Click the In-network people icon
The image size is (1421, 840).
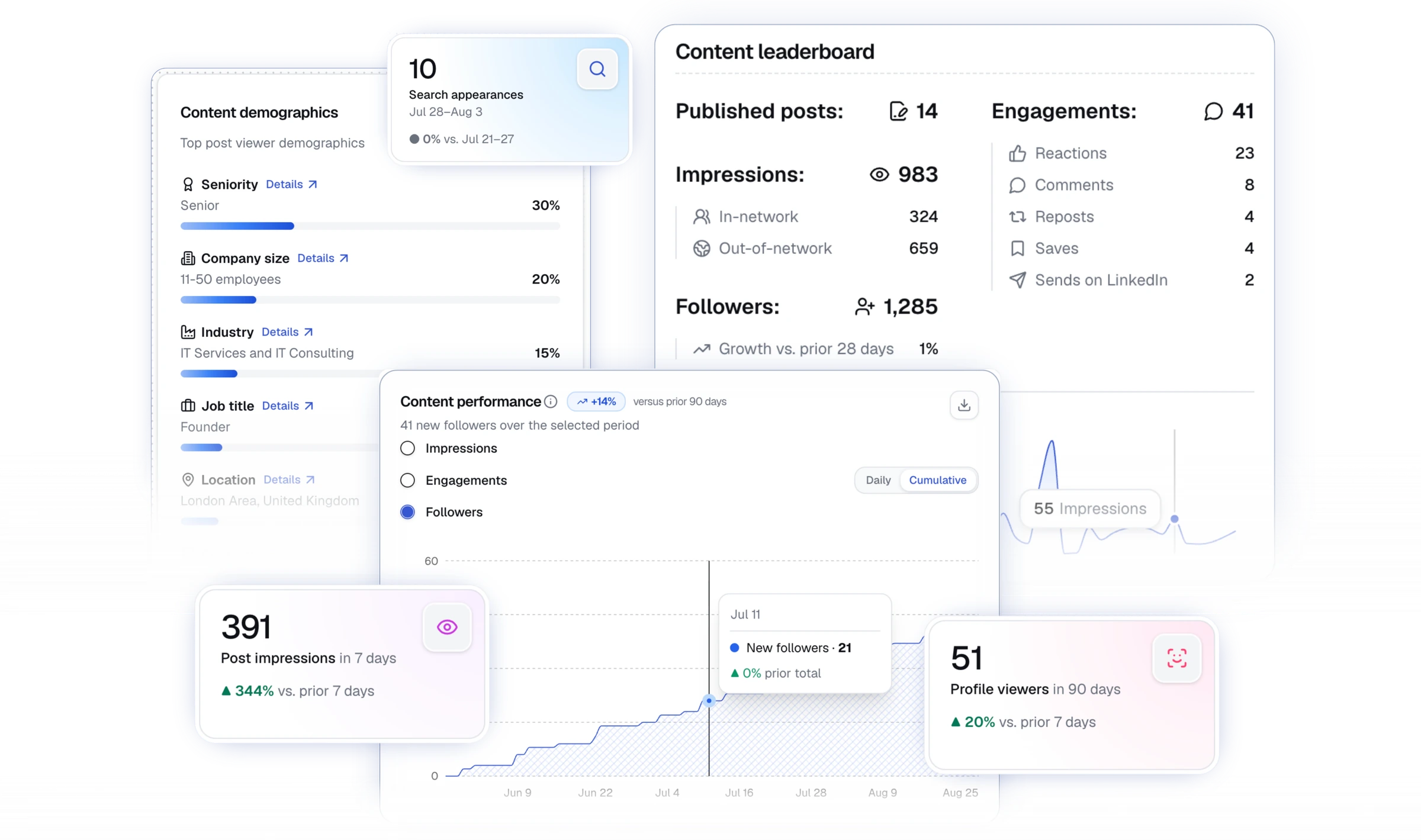coord(702,217)
